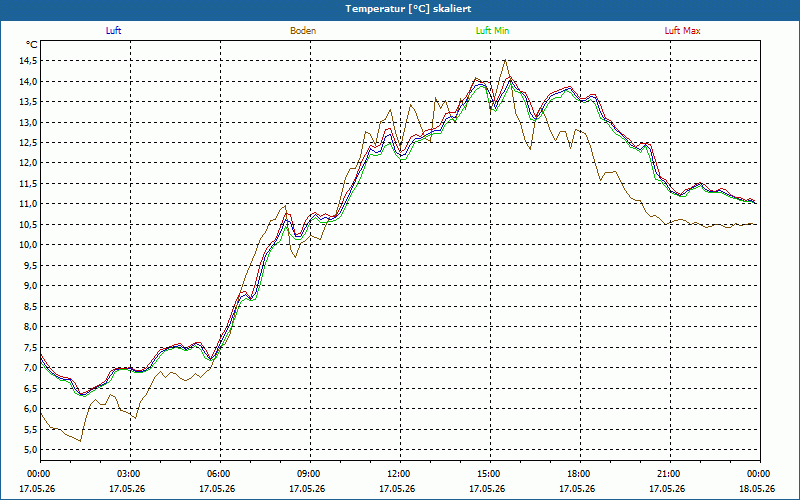Viewport: 800px width, 500px height.
Task: Click the title 'Temperatur [°C] skaliert'
Action: [x=408, y=9]
